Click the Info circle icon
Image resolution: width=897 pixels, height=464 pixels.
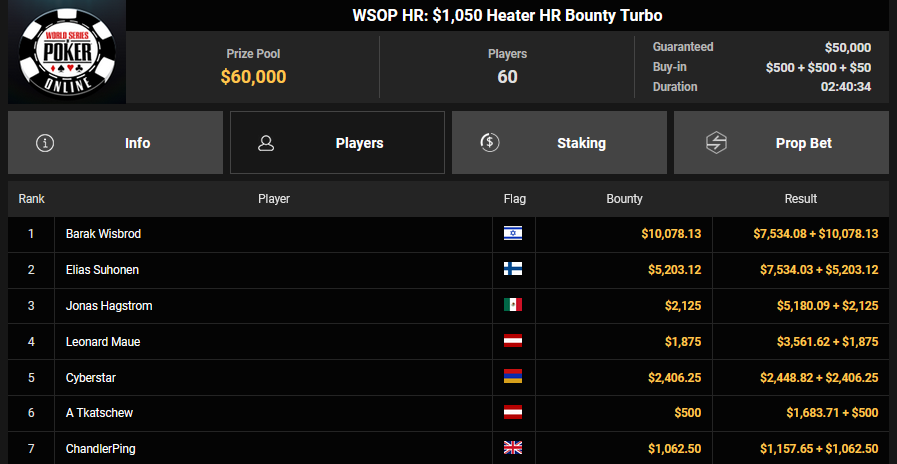pos(45,143)
